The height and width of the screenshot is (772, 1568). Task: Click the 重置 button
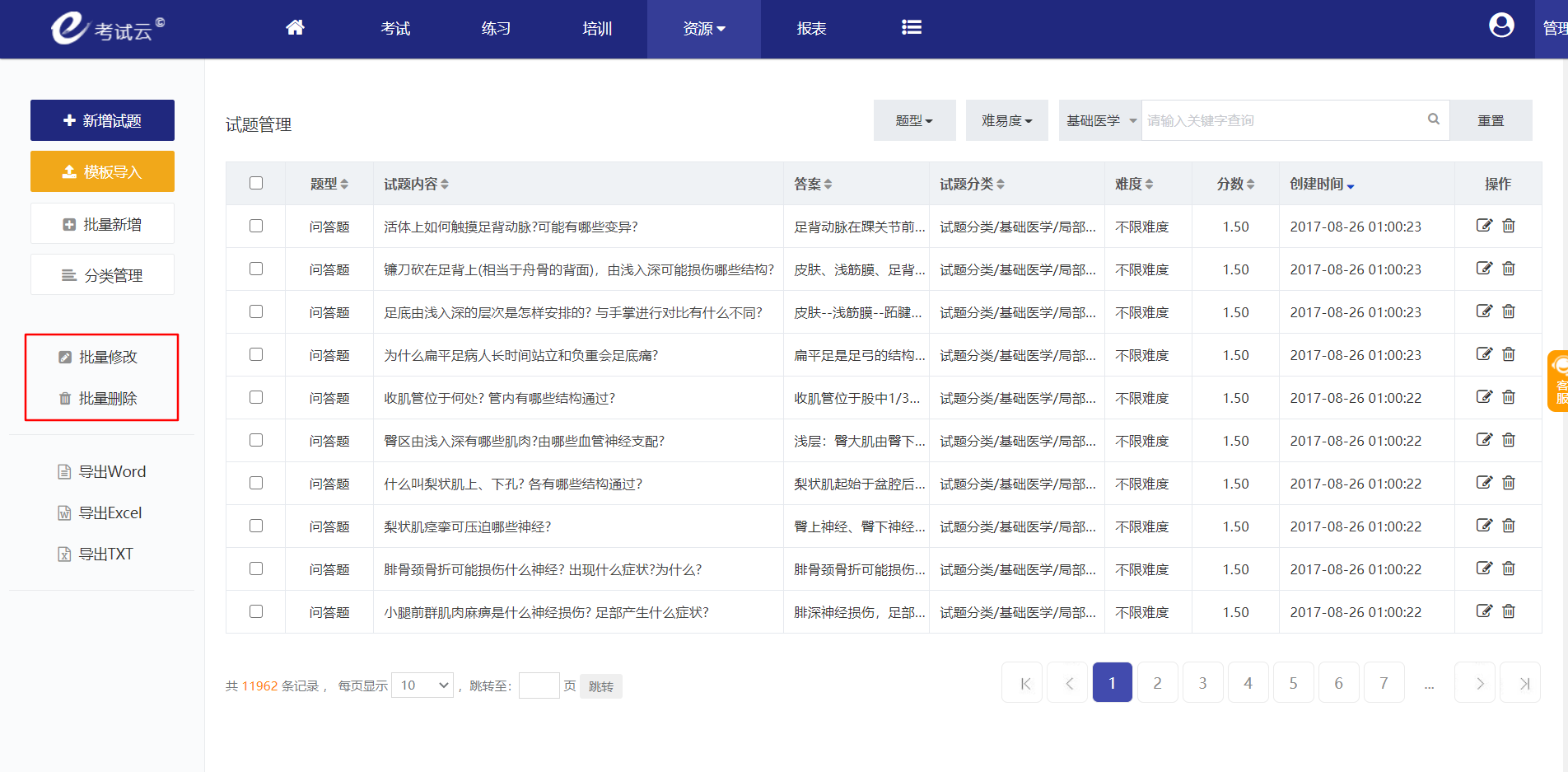(x=1491, y=120)
